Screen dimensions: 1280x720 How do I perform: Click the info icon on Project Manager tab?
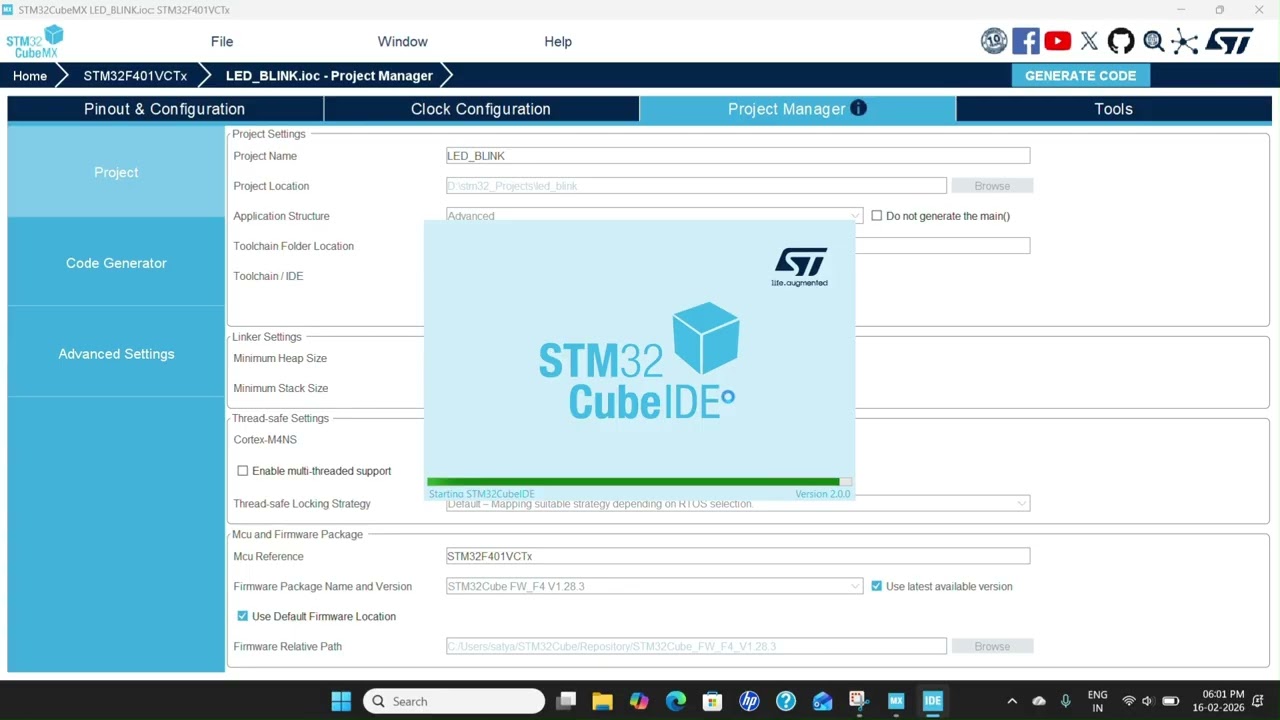pyautogui.click(x=858, y=108)
